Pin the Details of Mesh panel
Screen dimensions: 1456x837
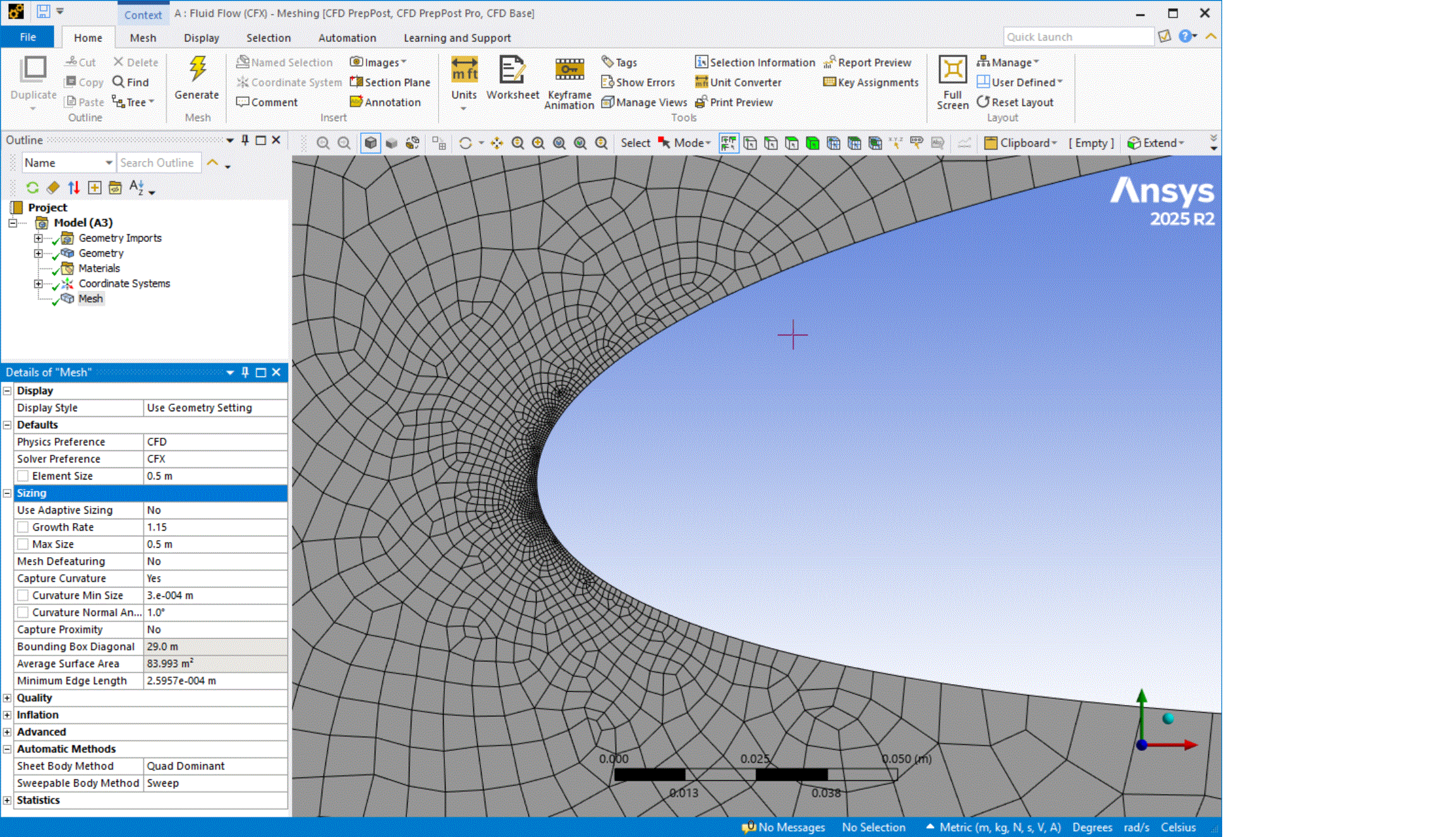(245, 372)
